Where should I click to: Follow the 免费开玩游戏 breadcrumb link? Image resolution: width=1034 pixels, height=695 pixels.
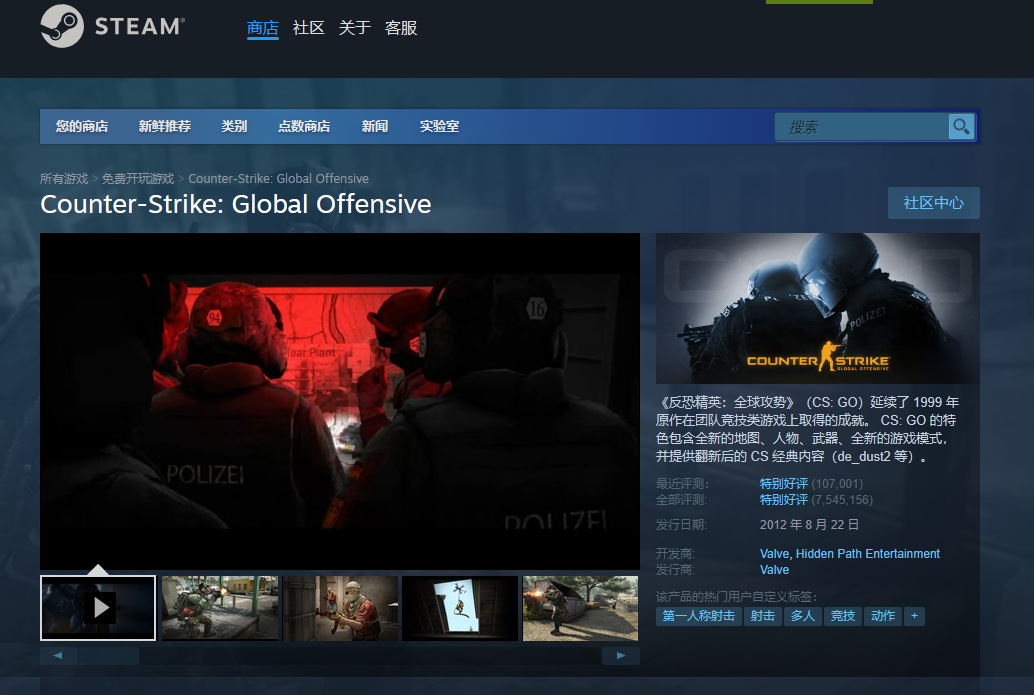click(138, 179)
